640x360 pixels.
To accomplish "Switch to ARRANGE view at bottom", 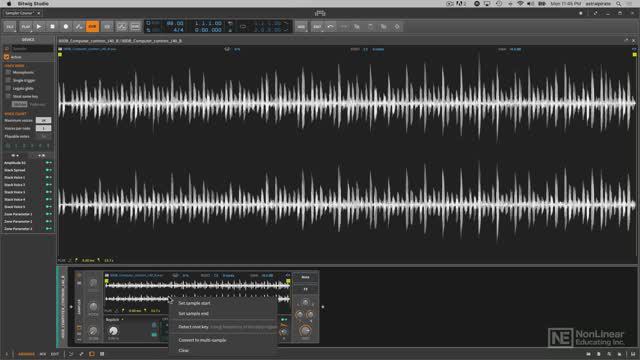I will 26,354.
